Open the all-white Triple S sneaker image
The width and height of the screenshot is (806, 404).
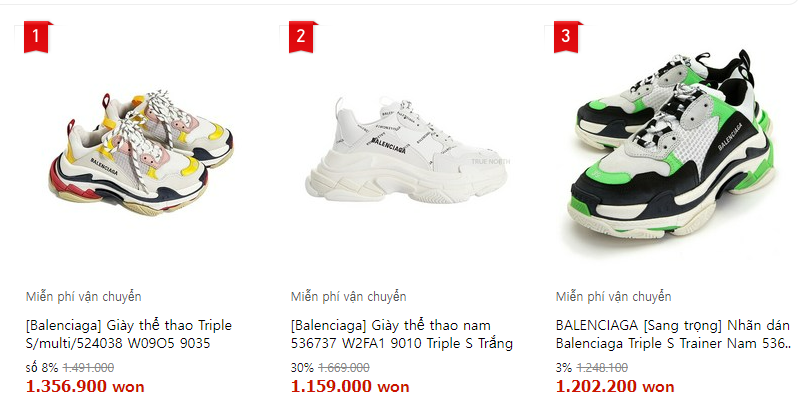[407, 151]
